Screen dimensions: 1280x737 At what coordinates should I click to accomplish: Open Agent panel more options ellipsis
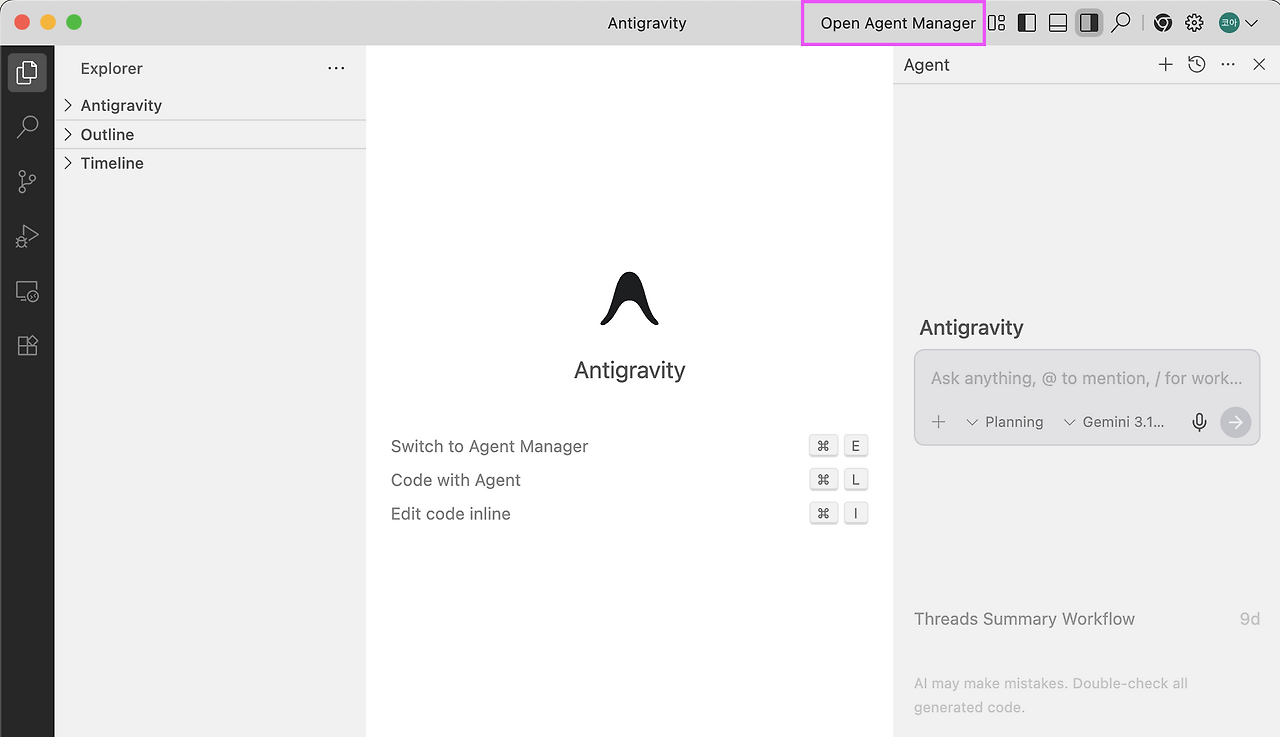click(1229, 64)
